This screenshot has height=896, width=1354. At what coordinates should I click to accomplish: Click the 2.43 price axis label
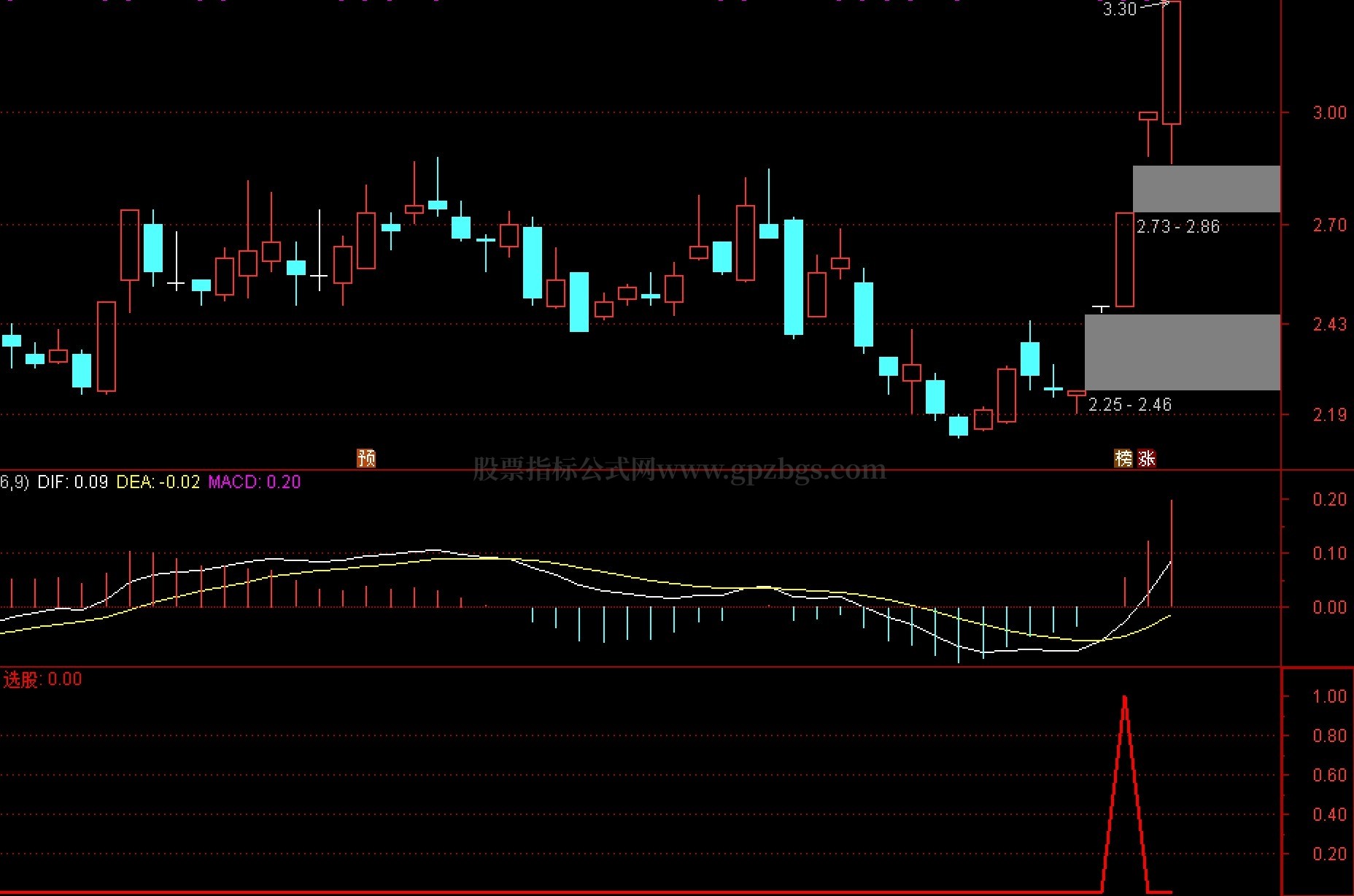[x=1329, y=324]
